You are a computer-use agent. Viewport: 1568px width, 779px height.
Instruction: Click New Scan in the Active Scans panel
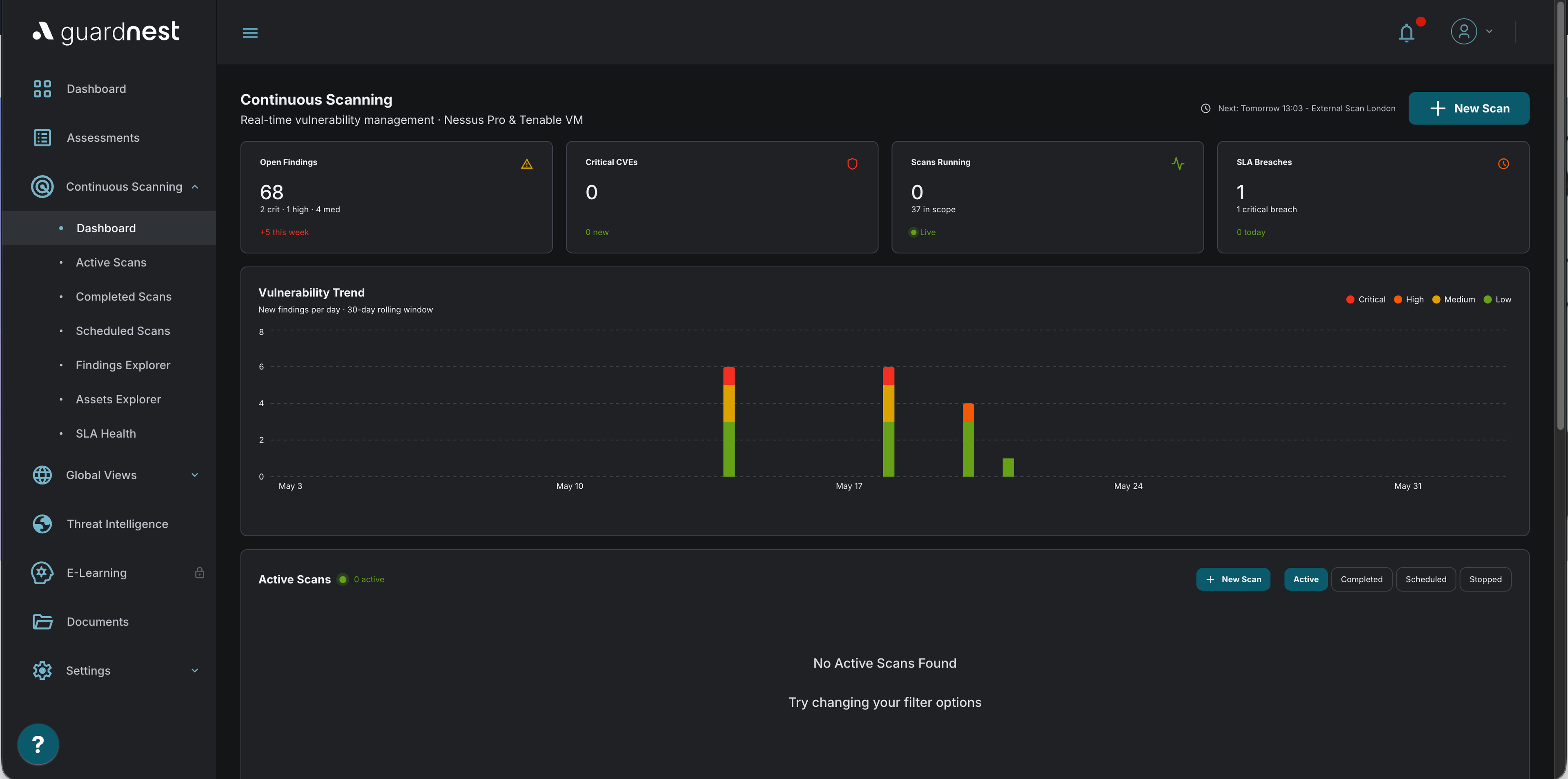[x=1233, y=579]
